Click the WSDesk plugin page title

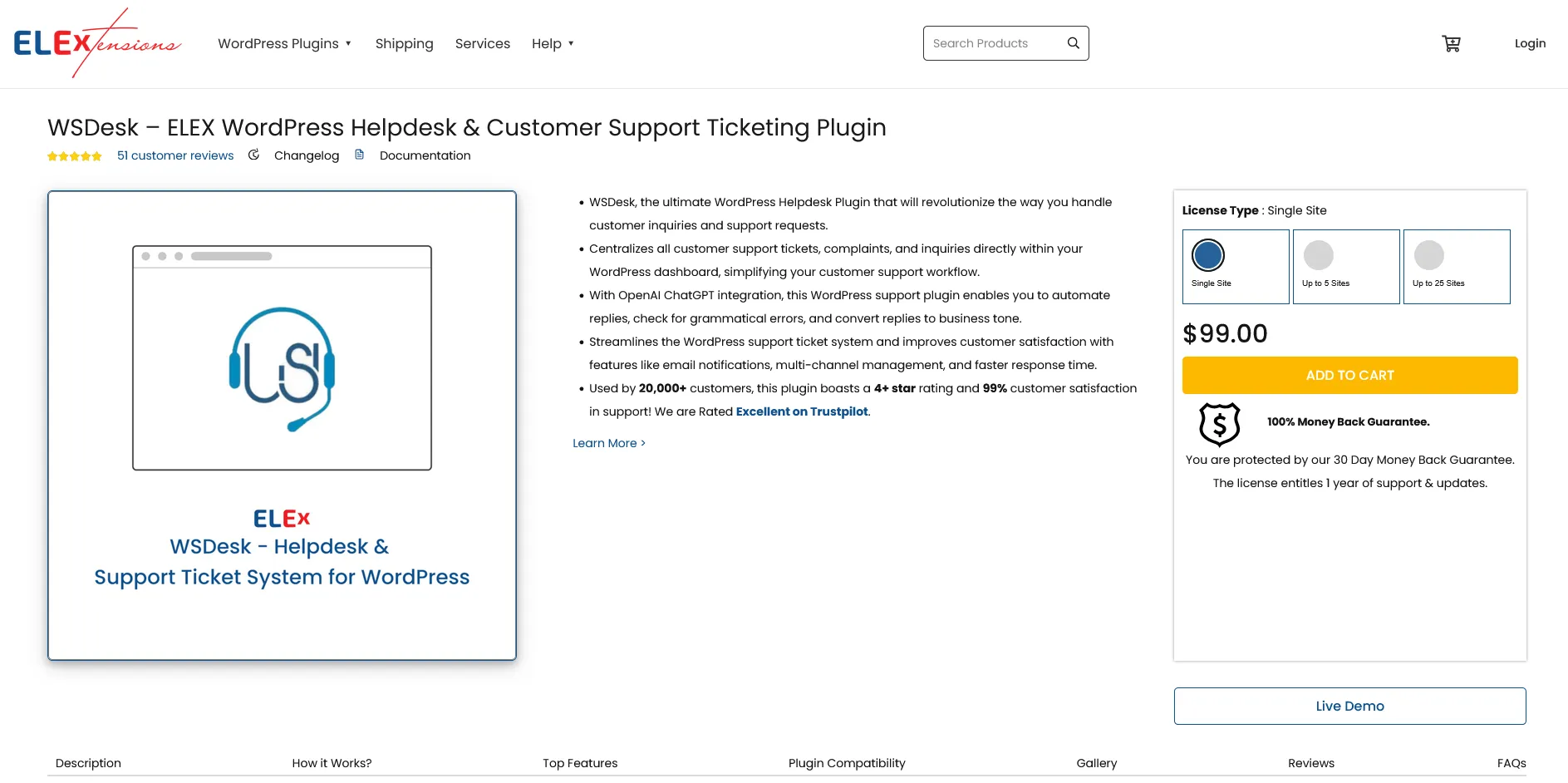[467, 127]
